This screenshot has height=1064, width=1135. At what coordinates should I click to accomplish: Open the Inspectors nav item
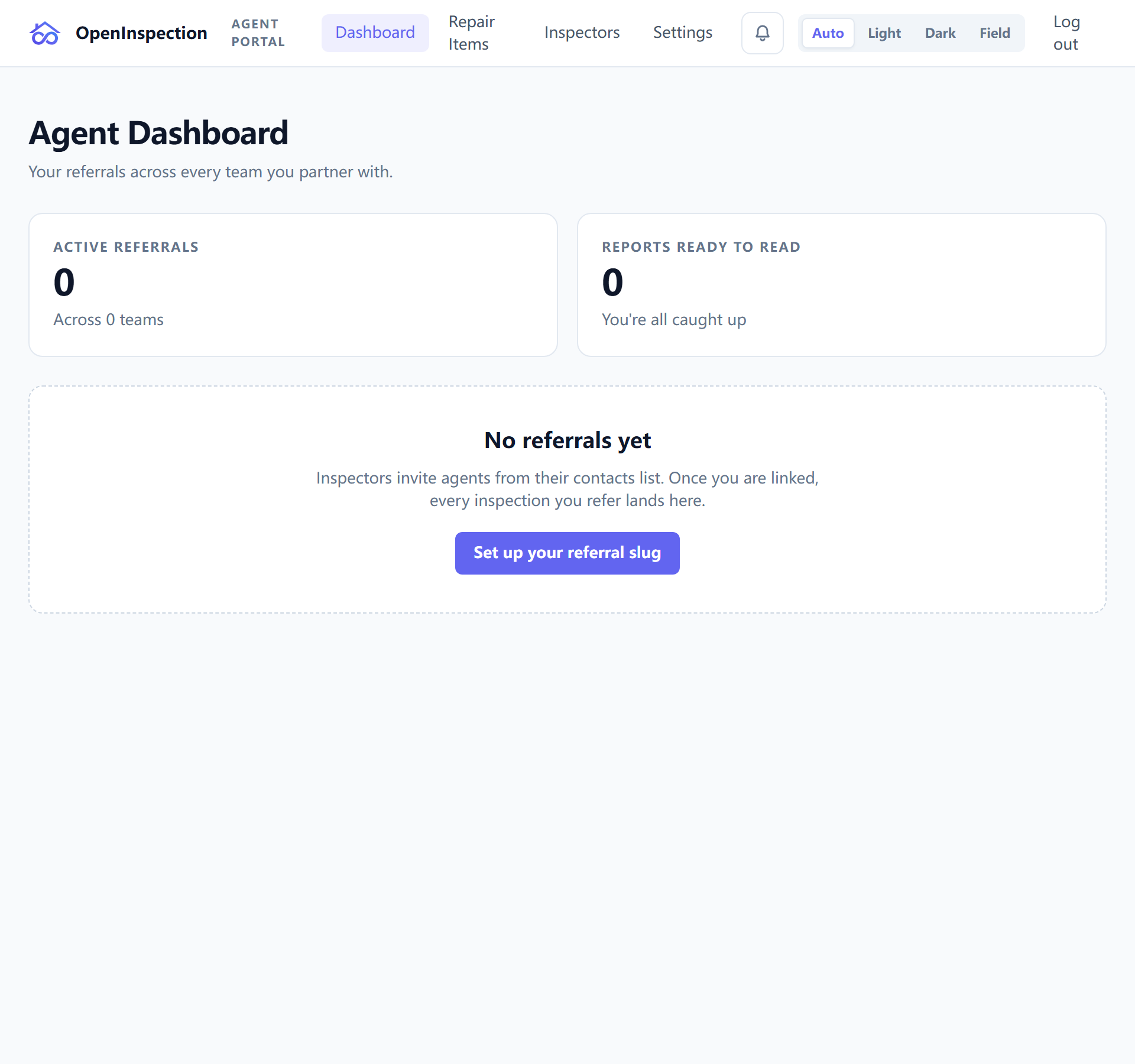click(582, 33)
